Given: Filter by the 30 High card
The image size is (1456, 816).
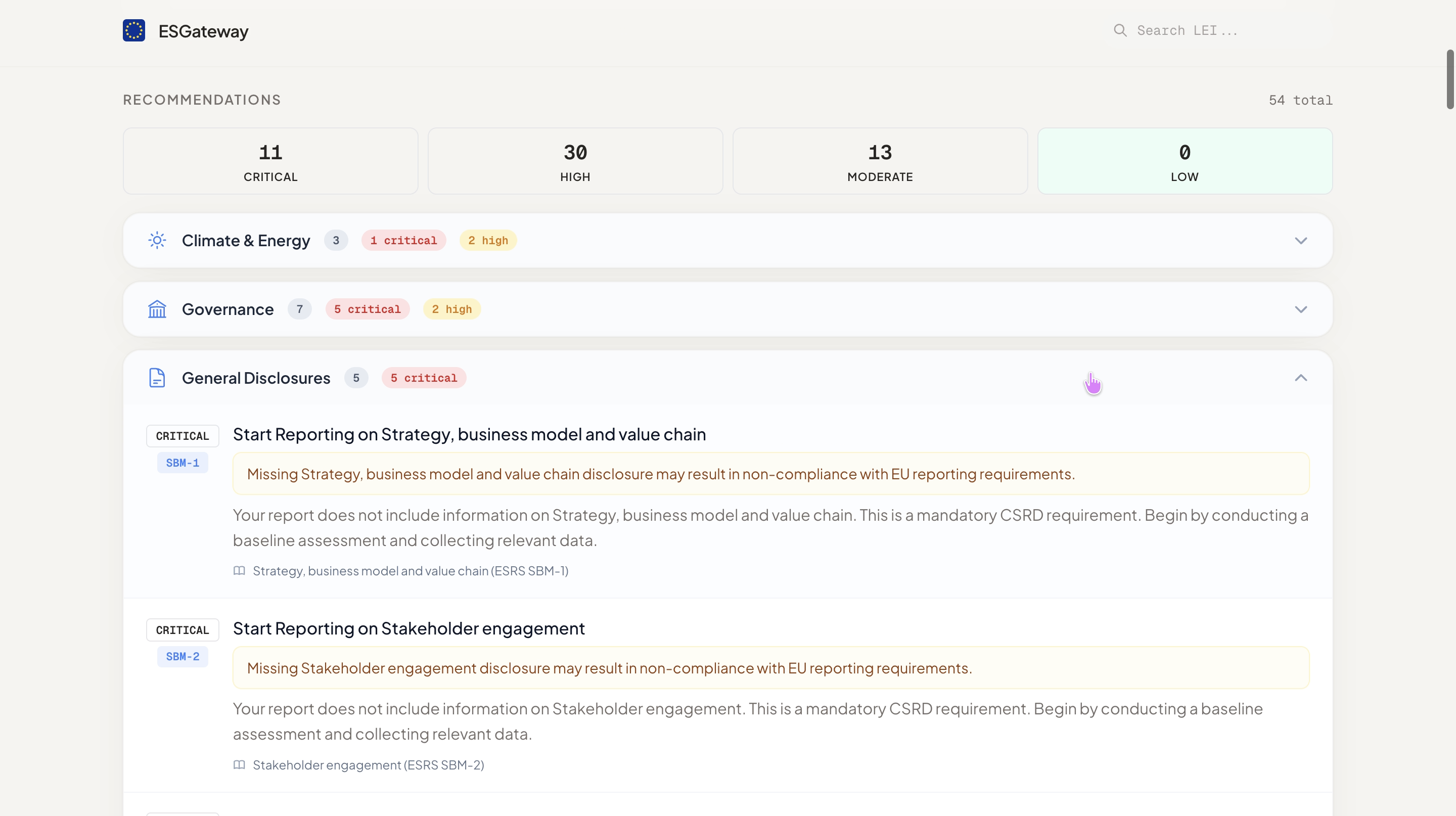Looking at the screenshot, I should pos(575,161).
